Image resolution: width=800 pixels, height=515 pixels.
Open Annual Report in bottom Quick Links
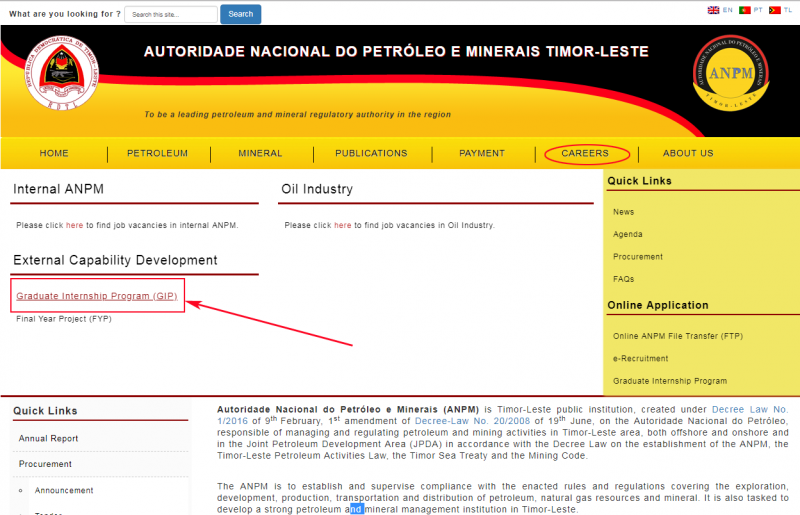tap(48, 438)
